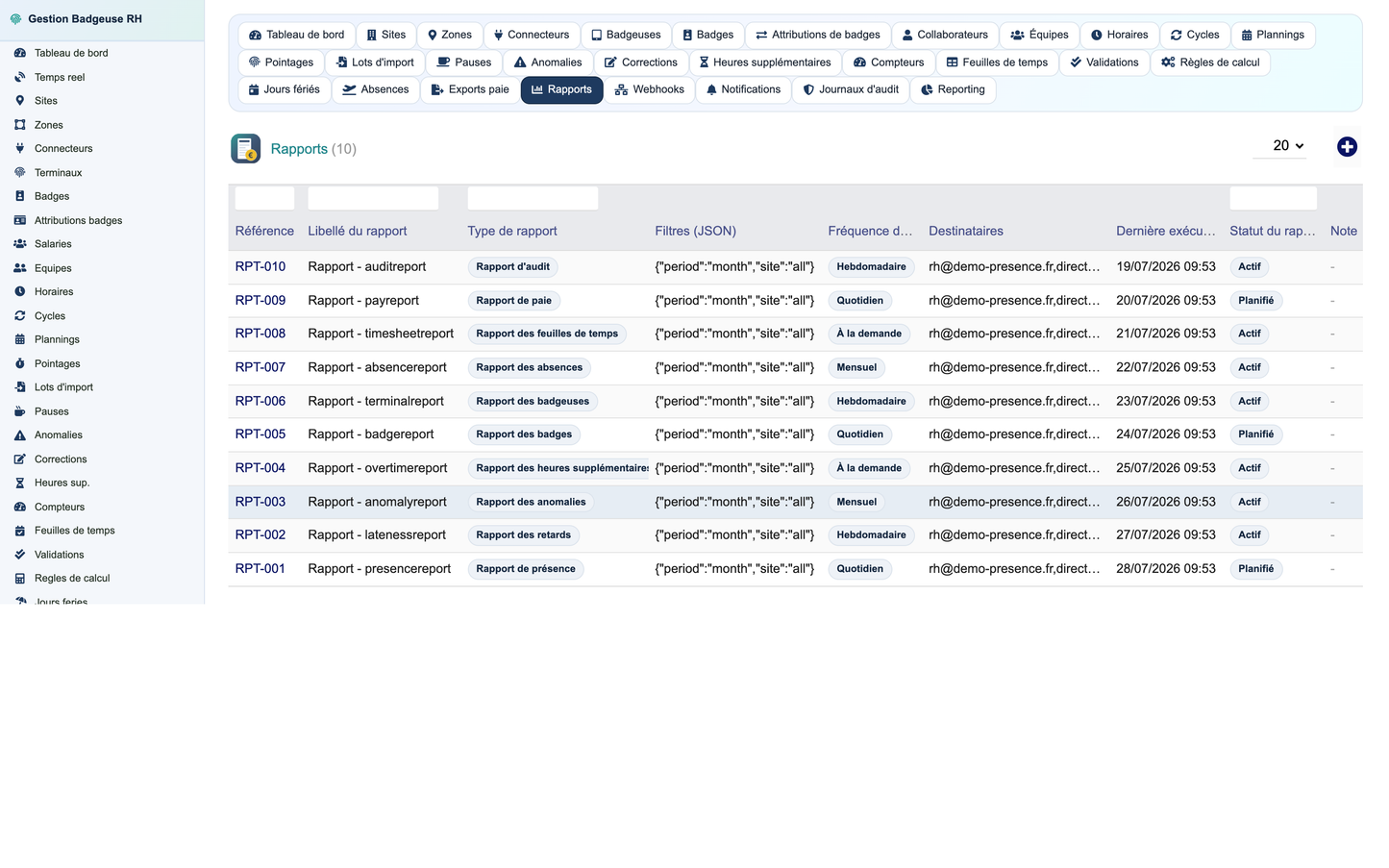This screenshot has height=868, width=1389.
Task: Click the Plannings calendar sidebar icon
Action: 19,339
